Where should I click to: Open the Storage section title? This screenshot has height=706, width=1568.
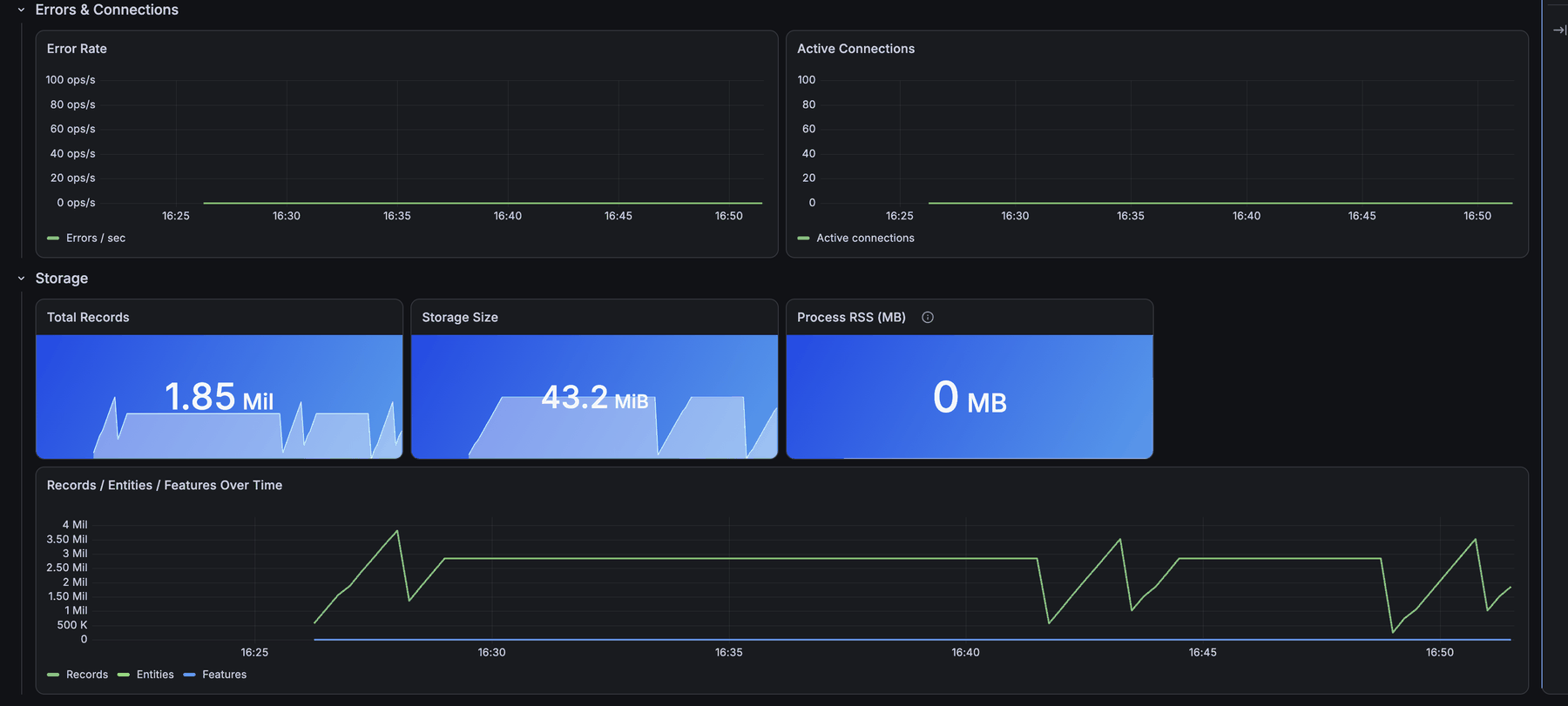point(62,279)
